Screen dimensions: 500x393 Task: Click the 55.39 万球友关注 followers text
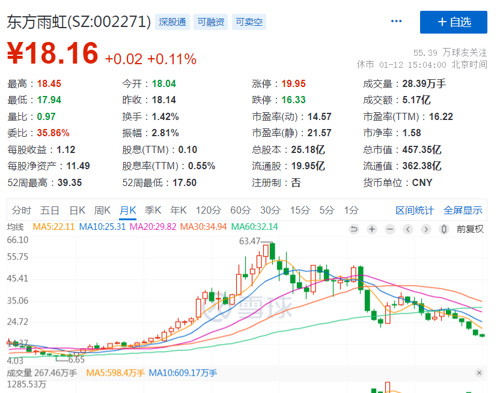(x=450, y=53)
